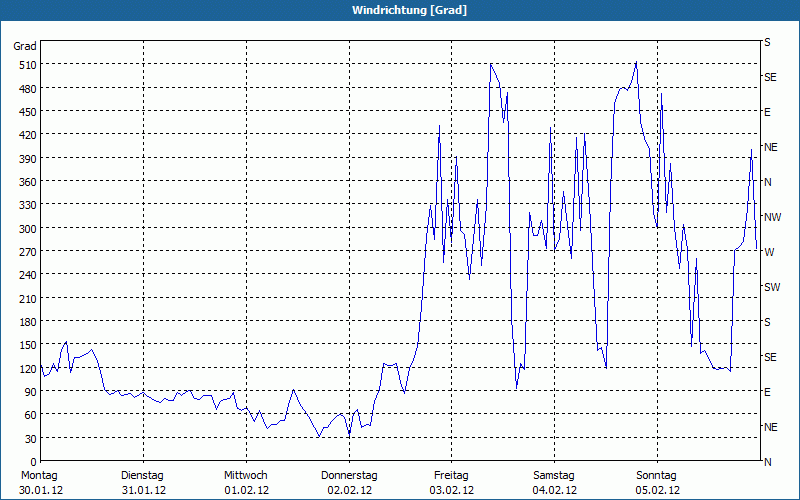
Task: Click the 270 value on the left axis
Action: [25, 252]
